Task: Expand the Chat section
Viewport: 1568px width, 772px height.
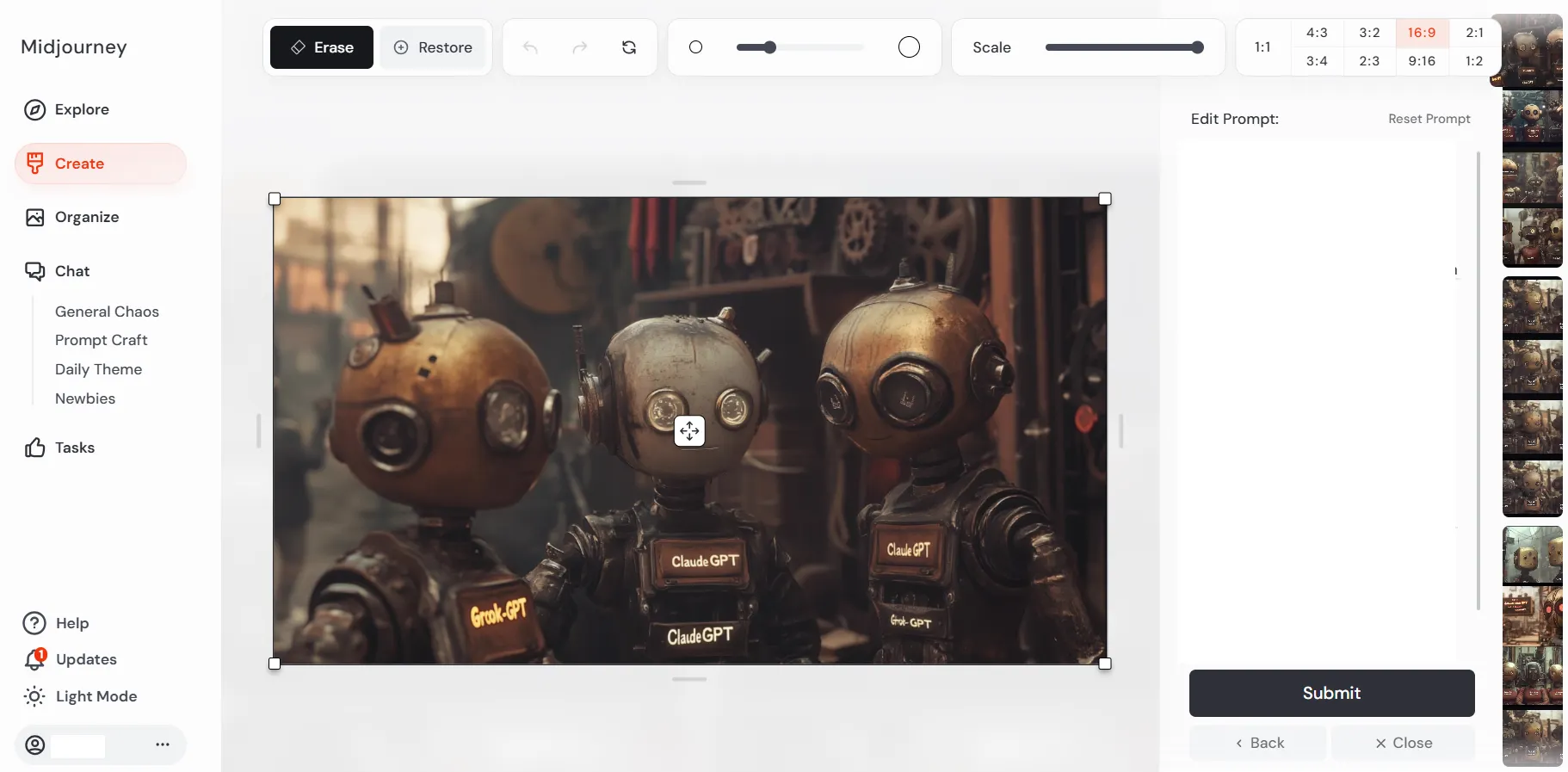Action: (x=72, y=271)
